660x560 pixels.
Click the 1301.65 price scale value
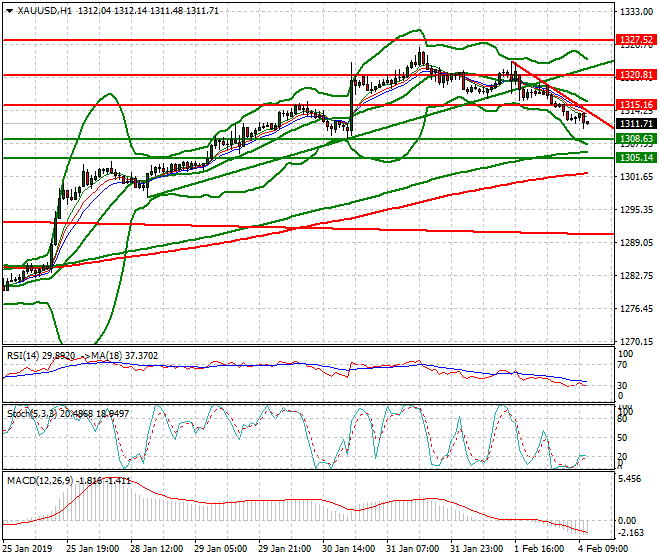[x=637, y=176]
